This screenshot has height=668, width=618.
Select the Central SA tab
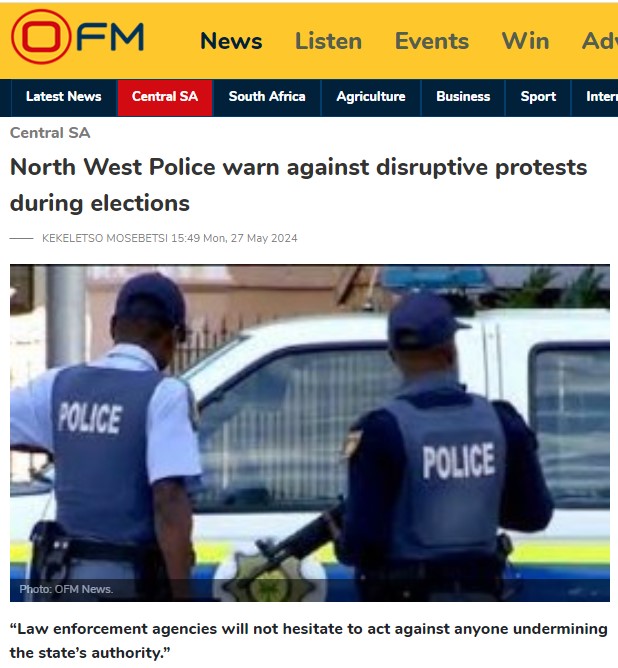(165, 98)
